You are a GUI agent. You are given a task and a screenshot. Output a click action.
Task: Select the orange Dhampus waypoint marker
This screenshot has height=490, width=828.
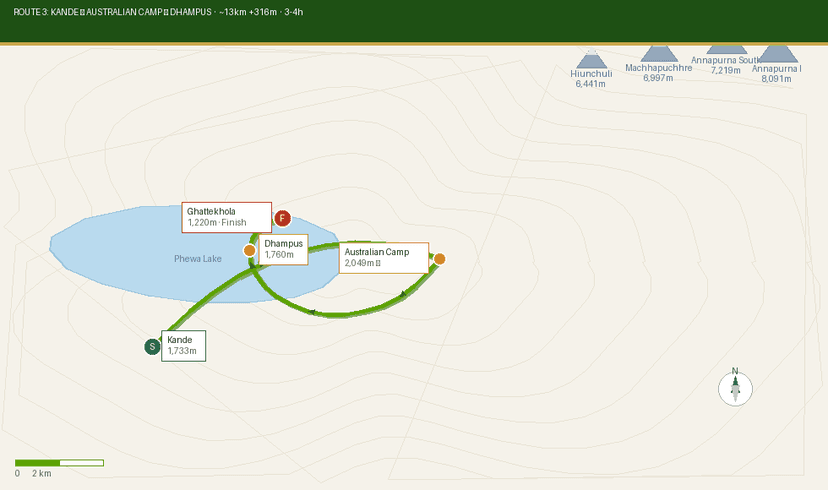(250, 250)
